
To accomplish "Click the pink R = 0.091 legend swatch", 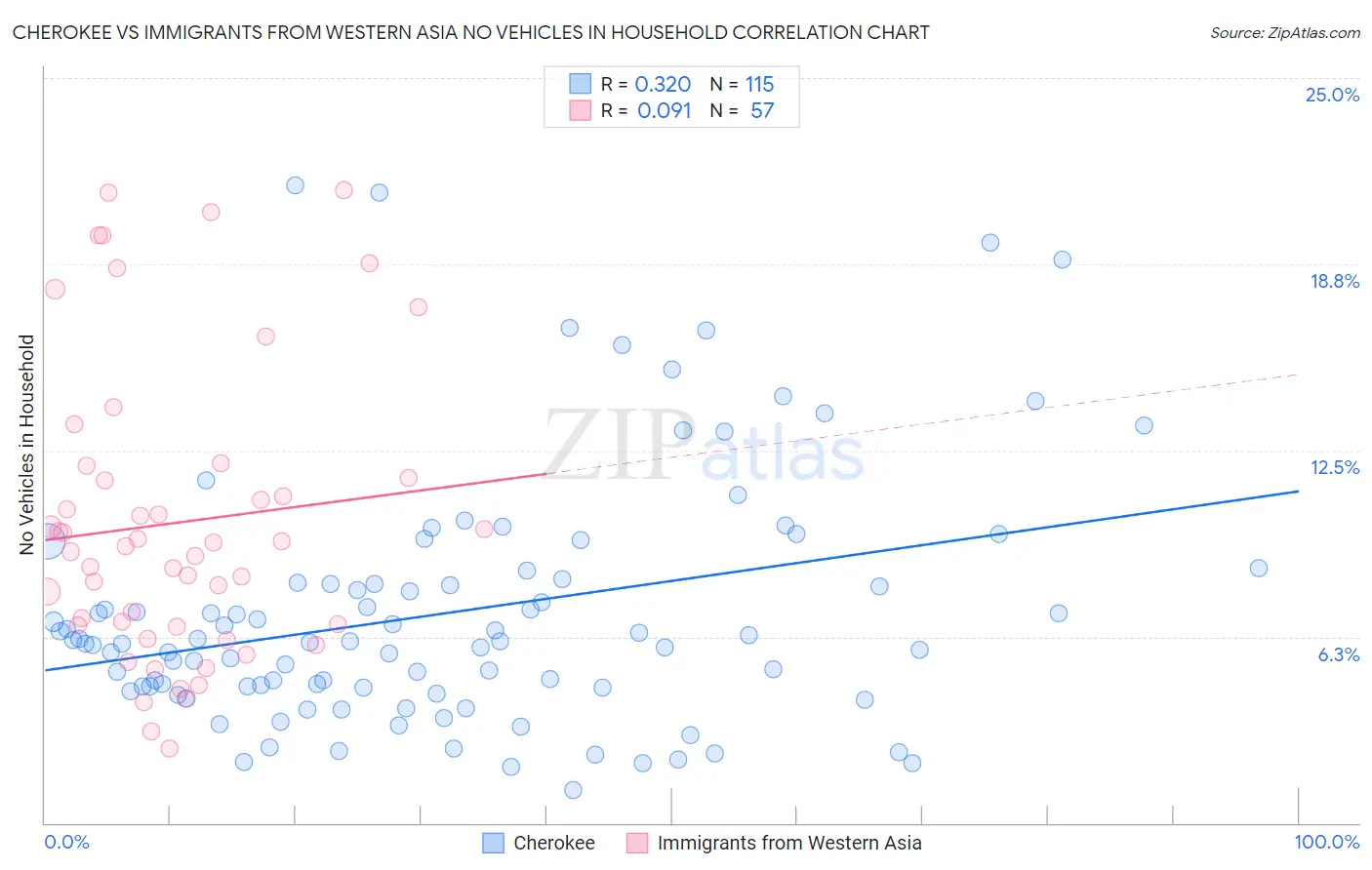I will 581,110.
